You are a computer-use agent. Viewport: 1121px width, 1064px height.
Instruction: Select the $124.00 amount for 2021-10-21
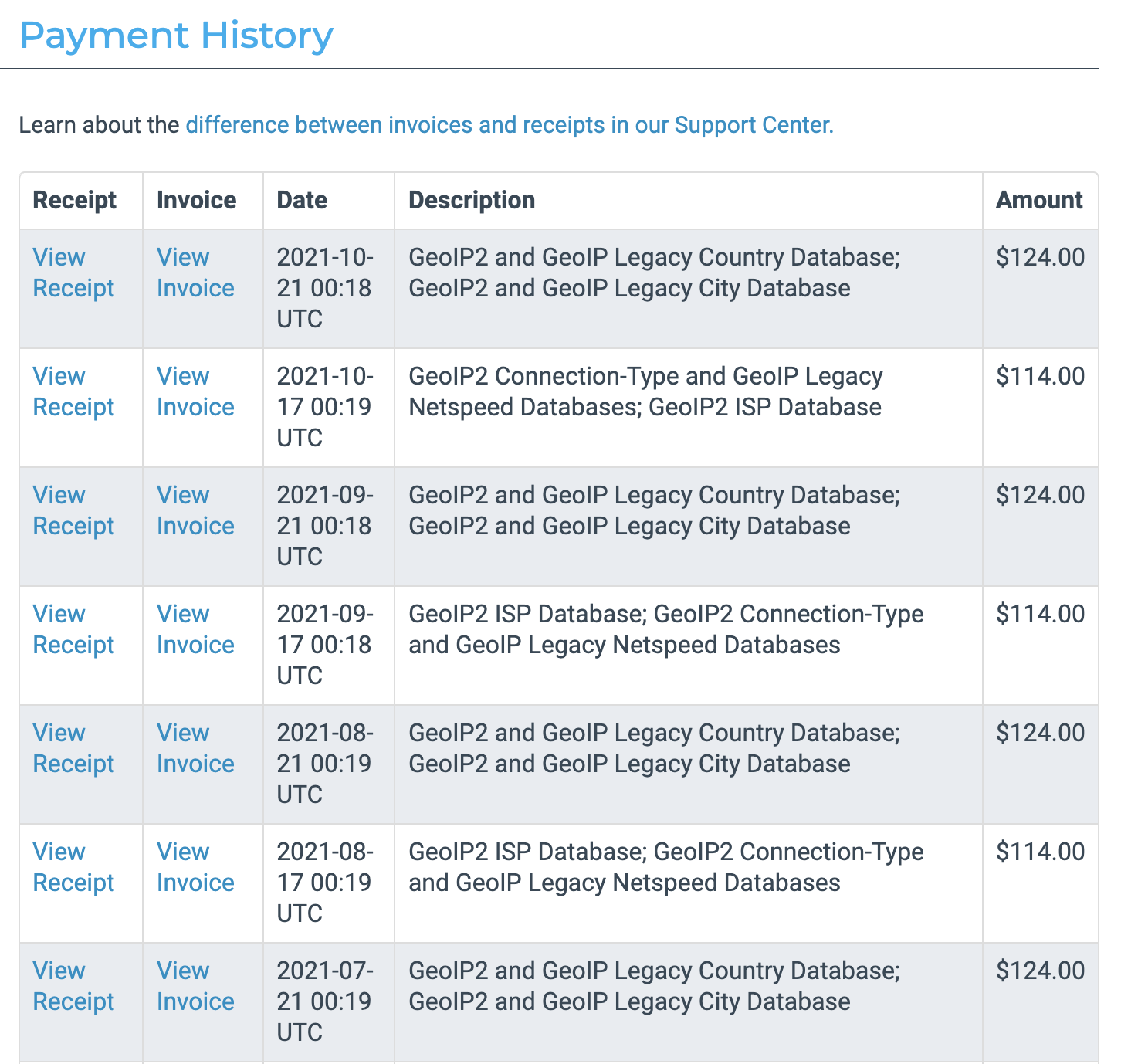1040,257
